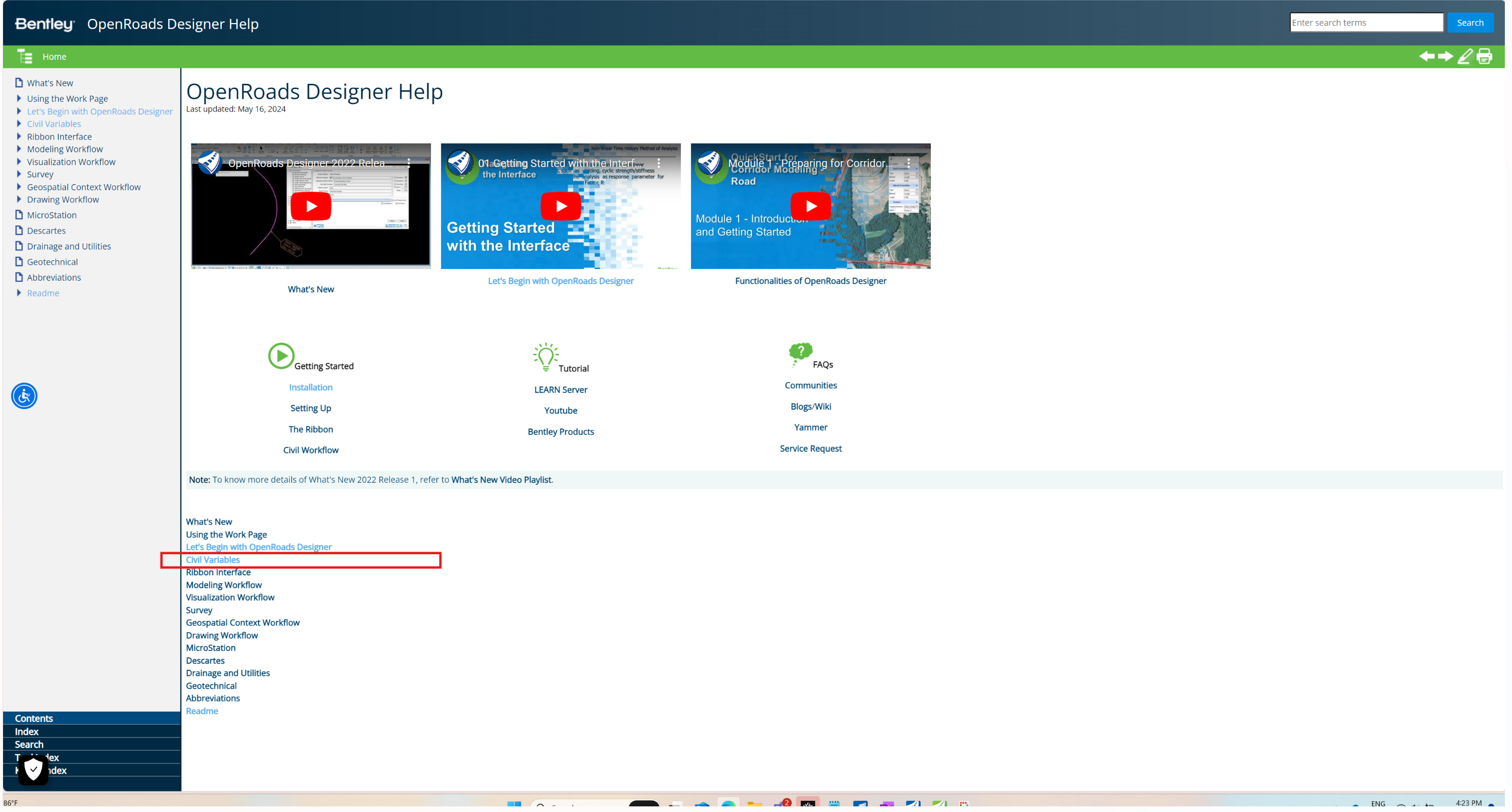Open the LEARN Server link
This screenshot has height=812, width=1512.
point(561,390)
